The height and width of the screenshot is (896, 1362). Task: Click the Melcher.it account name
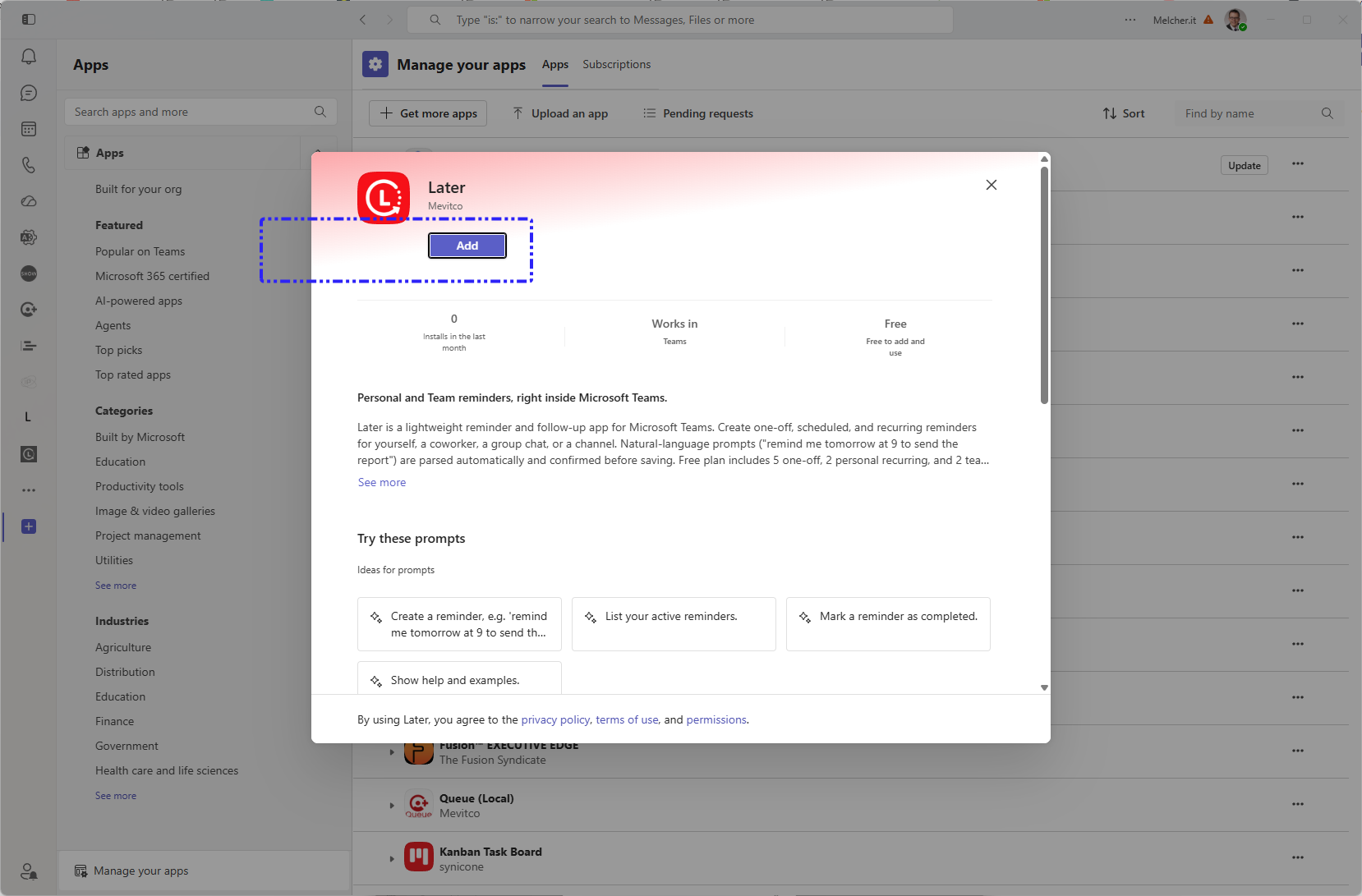click(x=1175, y=20)
